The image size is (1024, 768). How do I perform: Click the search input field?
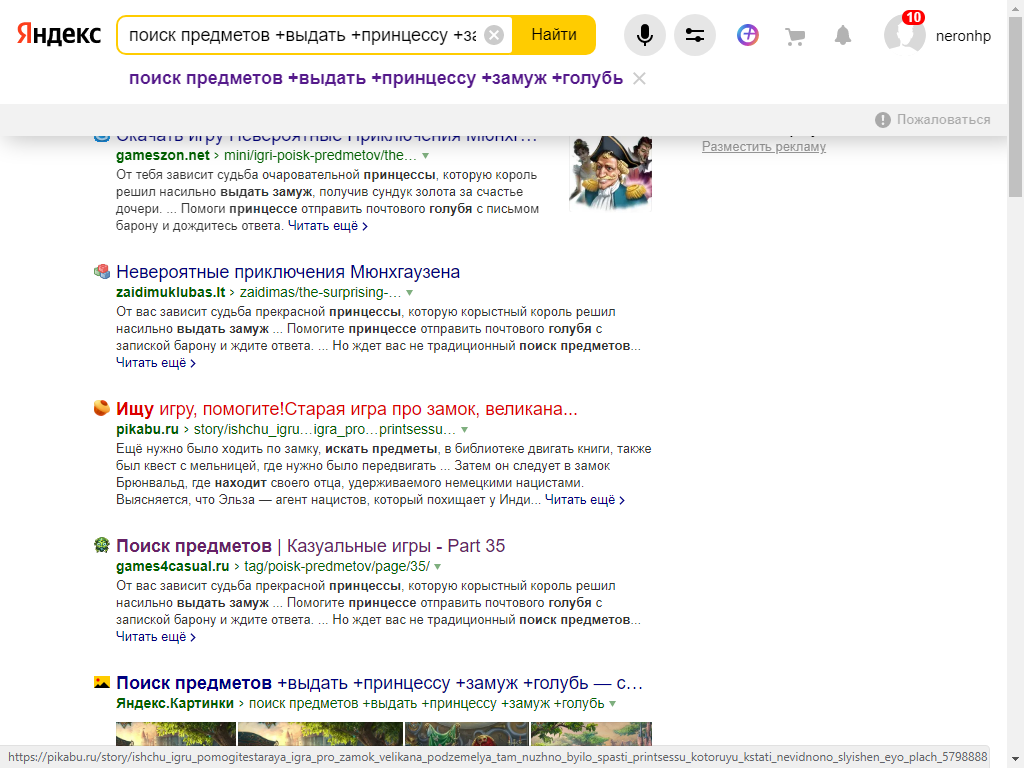click(304, 35)
